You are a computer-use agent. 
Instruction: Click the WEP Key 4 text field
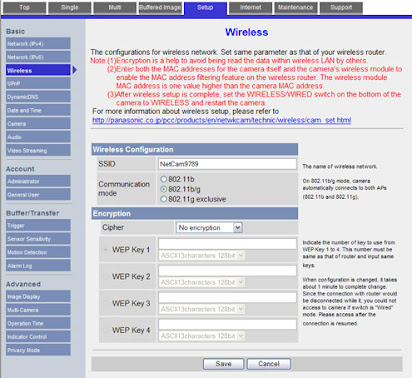coord(227,325)
